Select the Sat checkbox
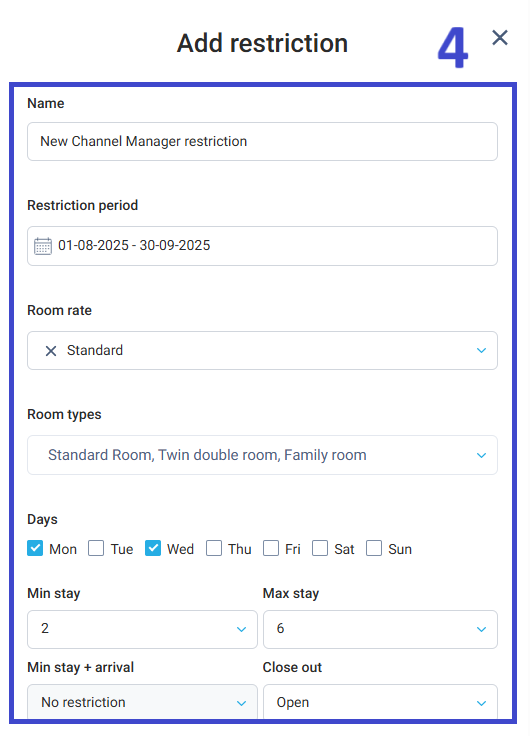Viewport: 530px width, 736px height. click(x=320, y=548)
